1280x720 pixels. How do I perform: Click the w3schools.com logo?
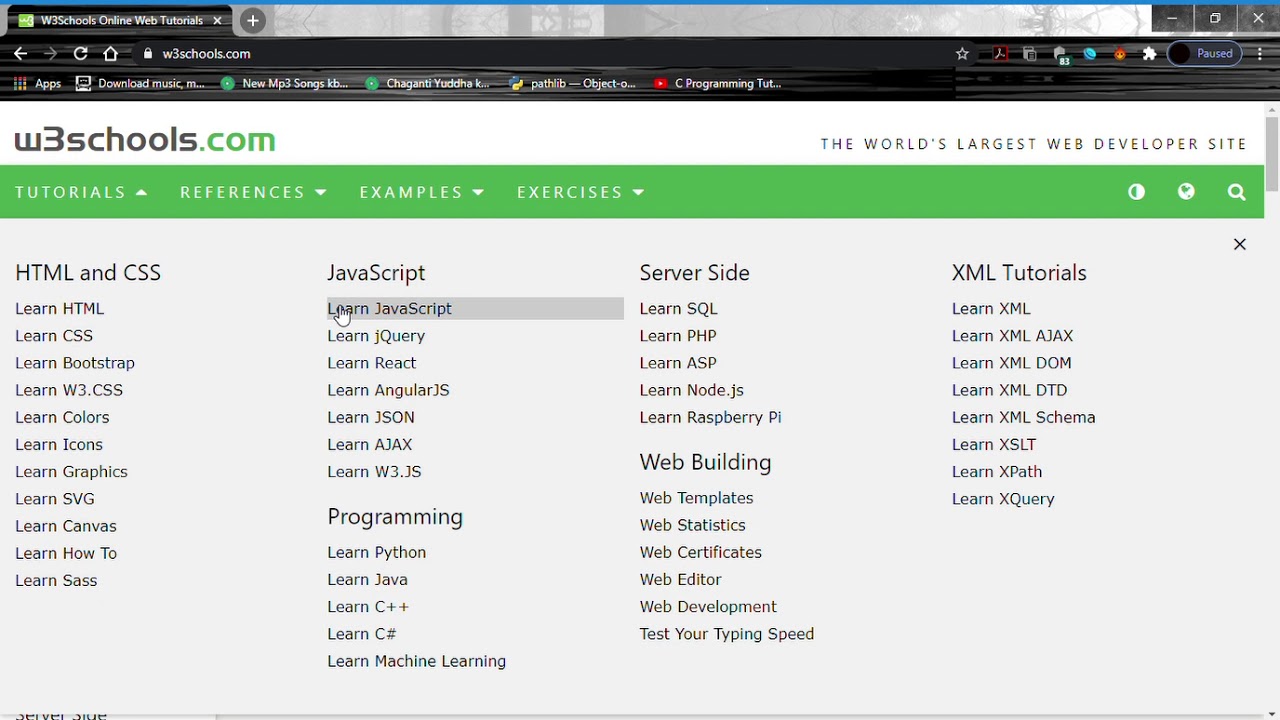[145, 140]
